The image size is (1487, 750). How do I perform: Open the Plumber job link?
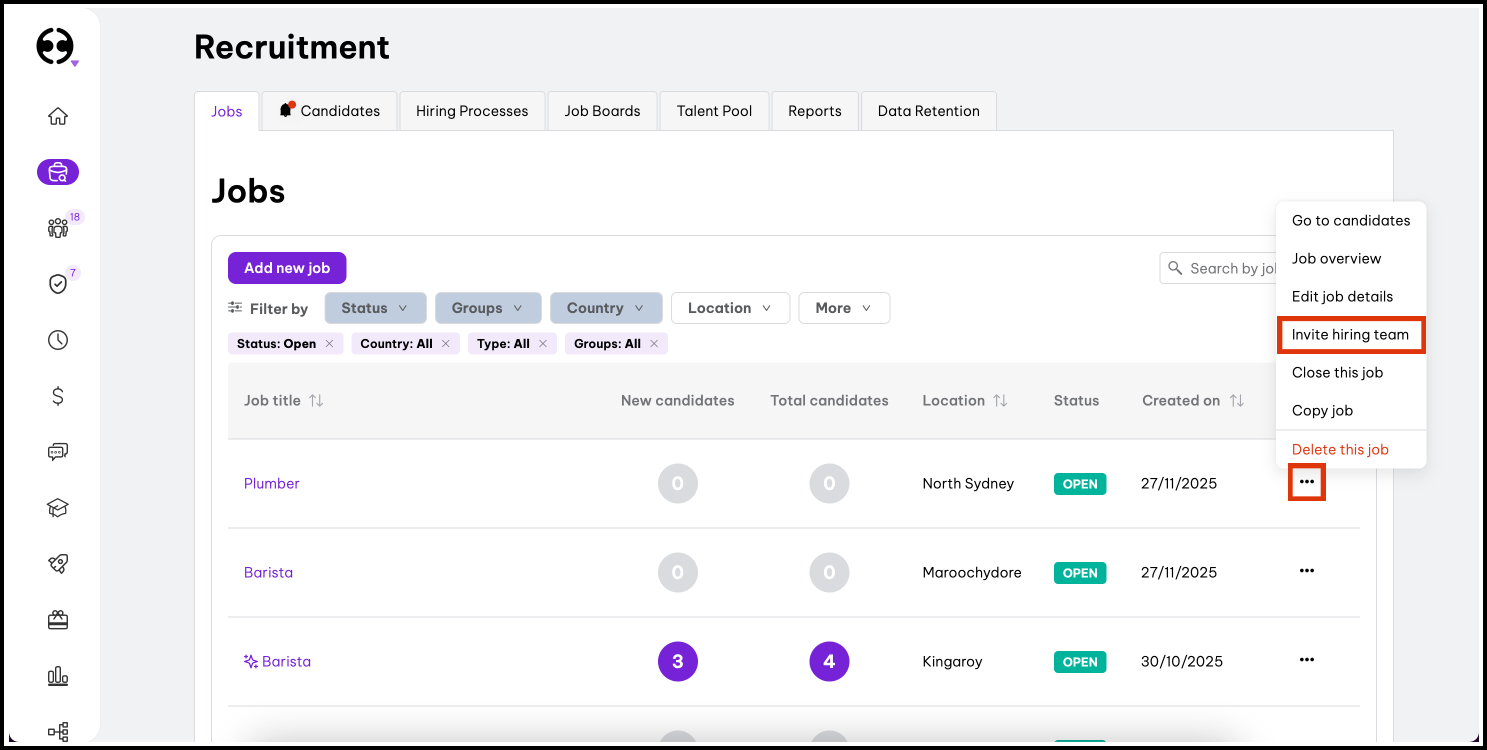pos(272,483)
